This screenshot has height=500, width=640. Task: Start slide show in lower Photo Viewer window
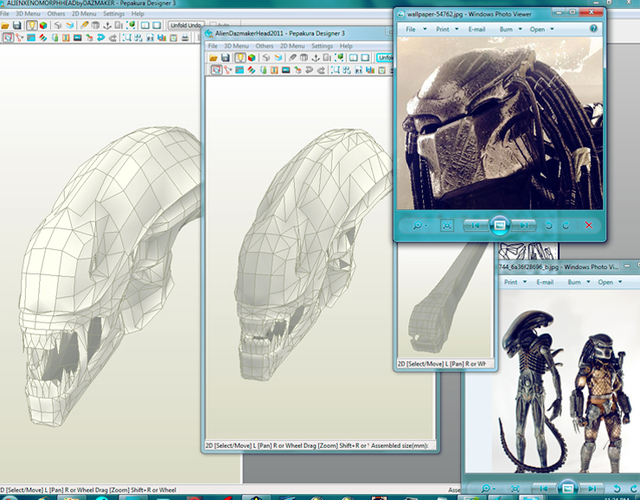(568, 489)
